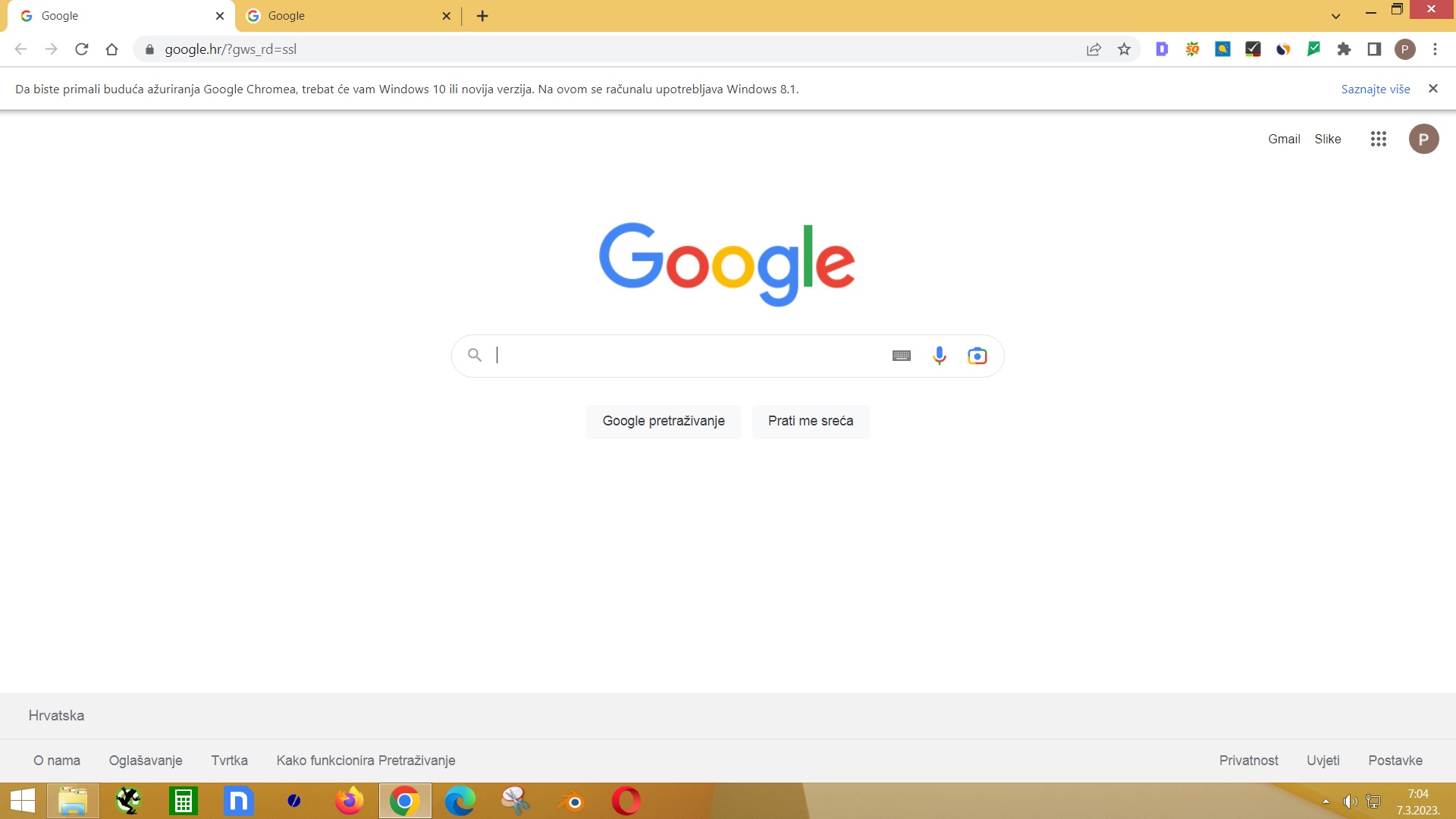Open the Uvjeti footer link
Viewport: 1456px width, 819px height.
coord(1323,761)
